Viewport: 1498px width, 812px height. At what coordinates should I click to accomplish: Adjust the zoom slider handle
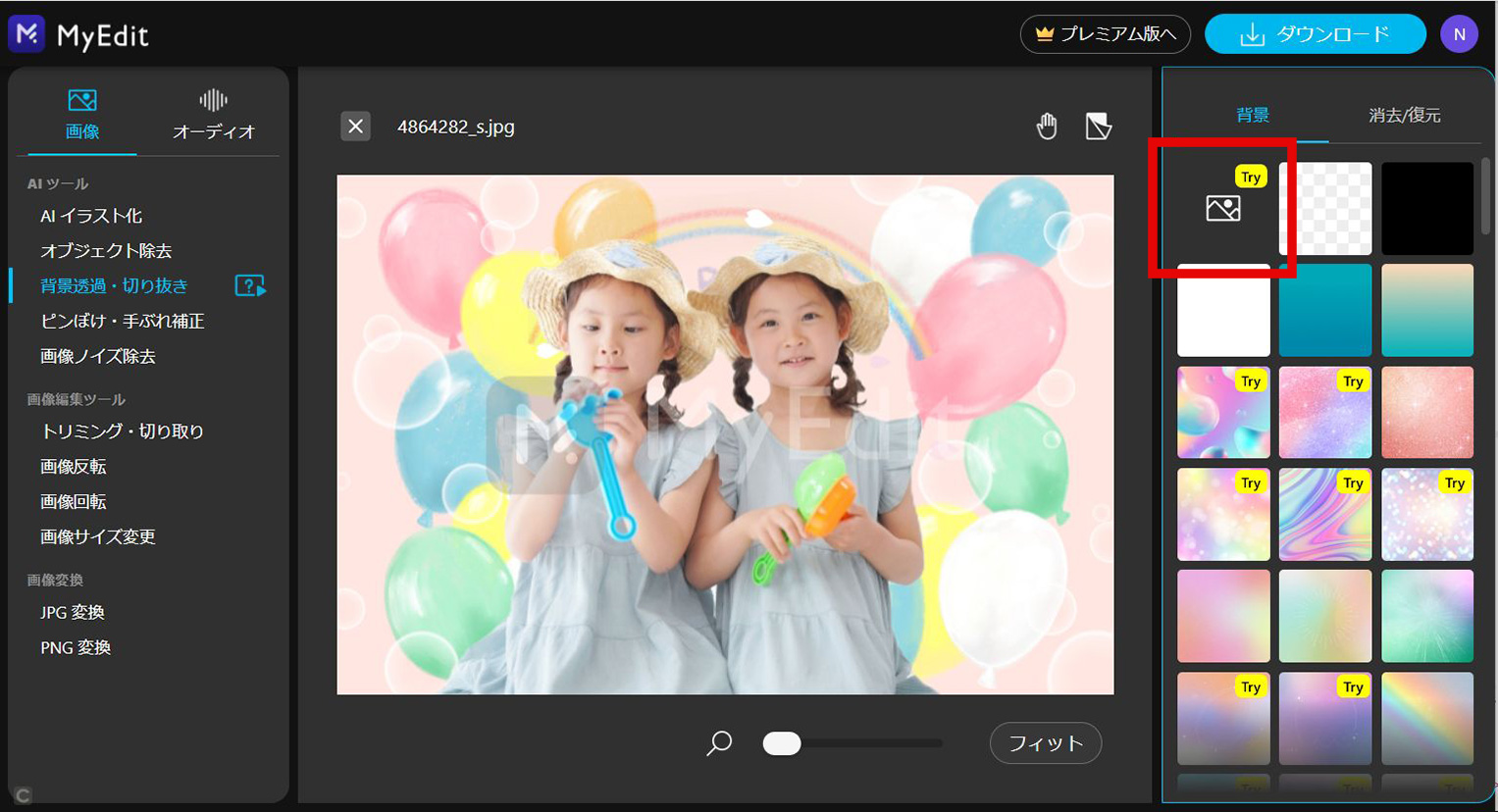[x=782, y=743]
